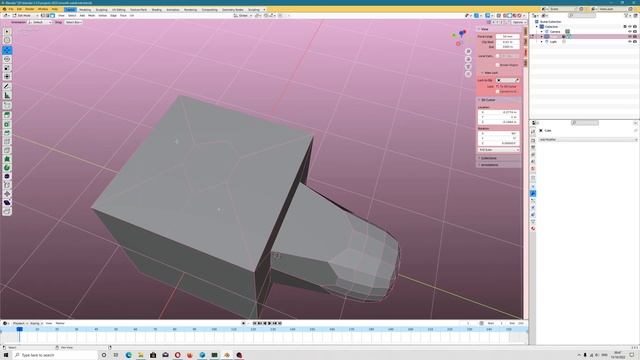
Task: Open the Playback popover in timeline
Action: click(19, 323)
